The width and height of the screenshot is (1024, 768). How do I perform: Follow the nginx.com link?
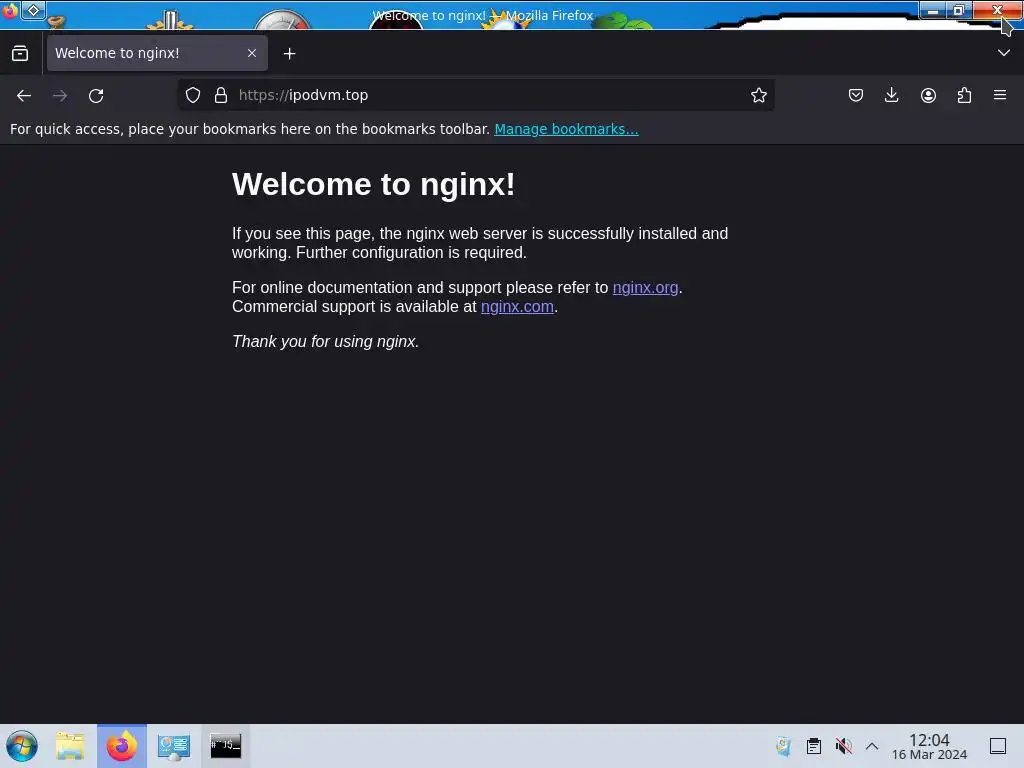click(517, 306)
